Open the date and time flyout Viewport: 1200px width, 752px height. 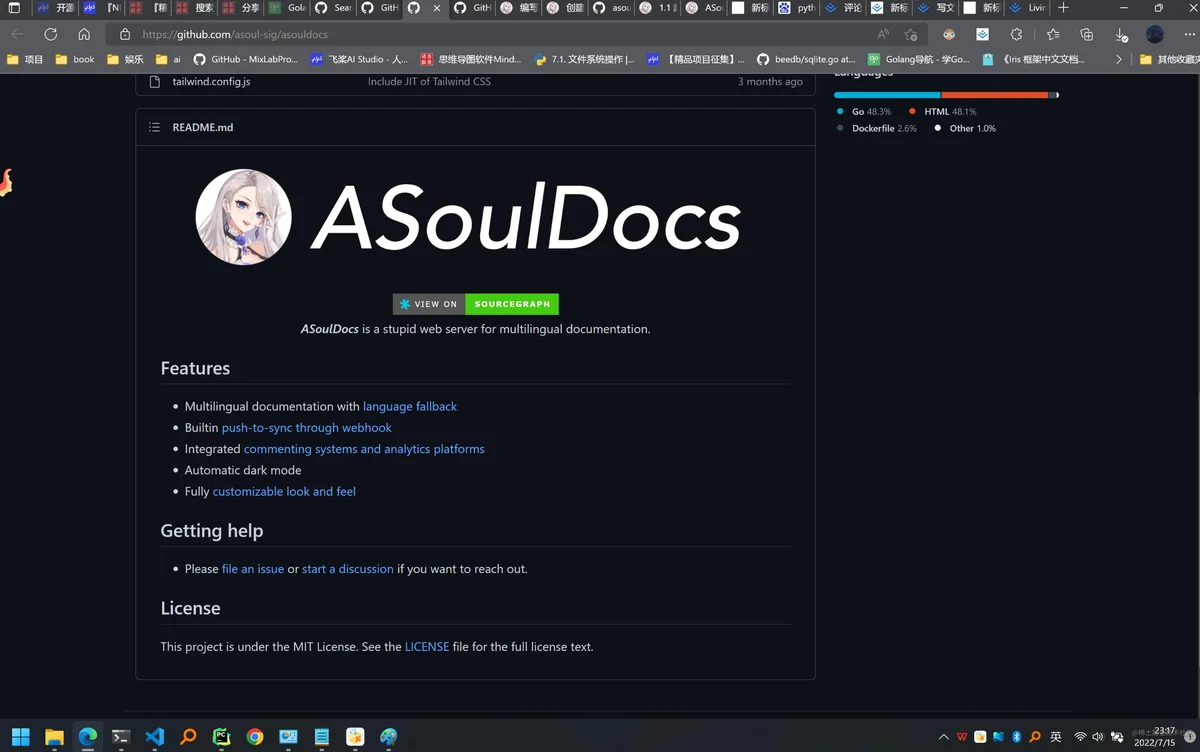tap(1155, 737)
